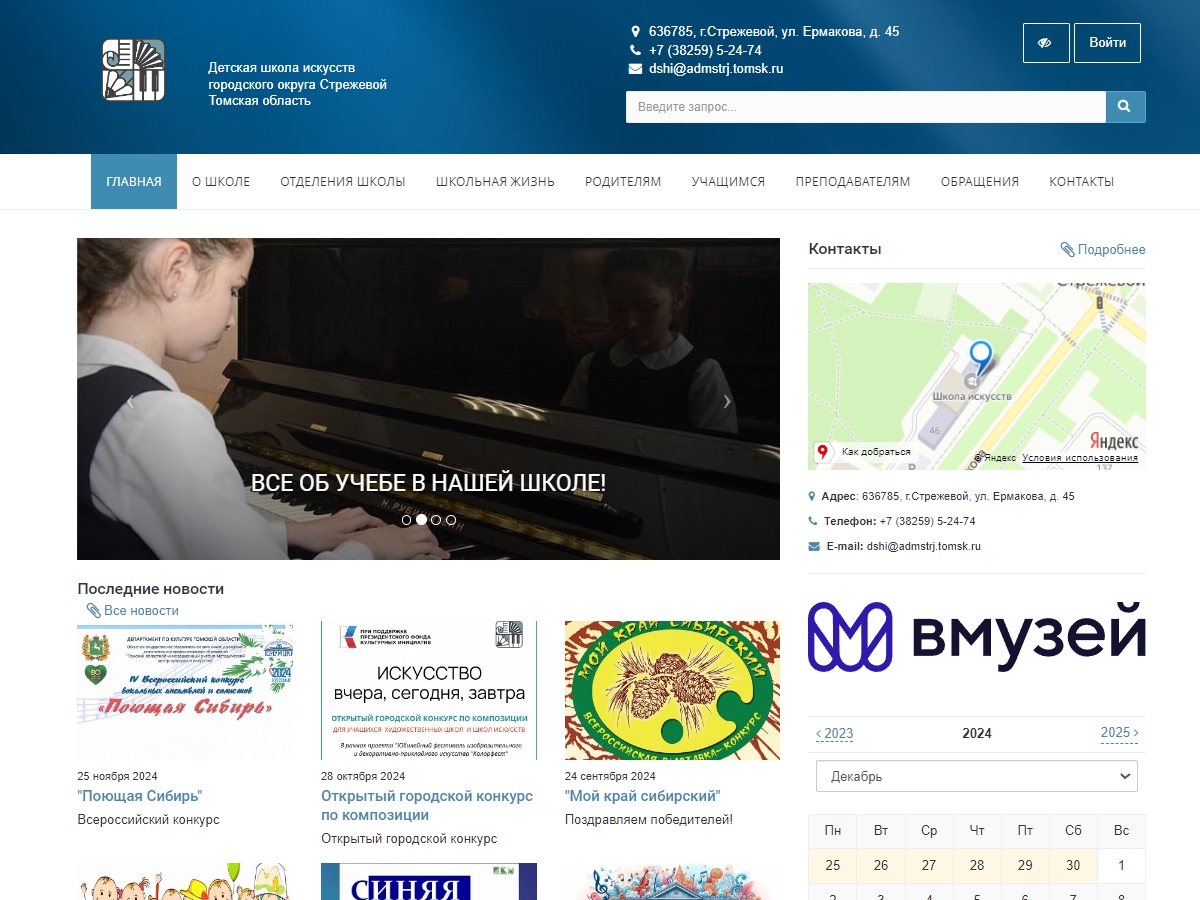Select the second slider dot indicator
The image size is (1200, 900).
point(421,520)
